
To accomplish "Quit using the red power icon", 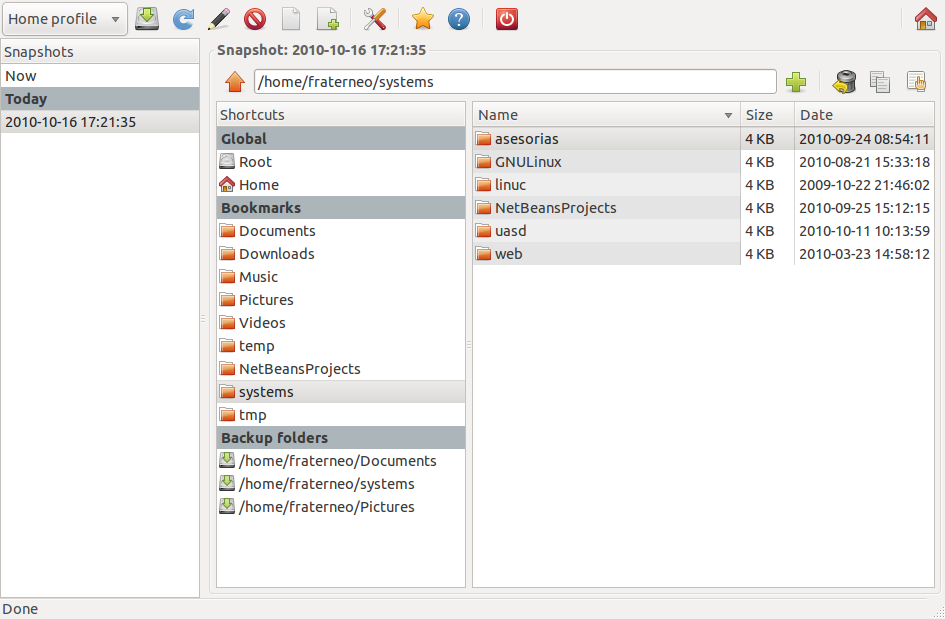I will coord(506,19).
